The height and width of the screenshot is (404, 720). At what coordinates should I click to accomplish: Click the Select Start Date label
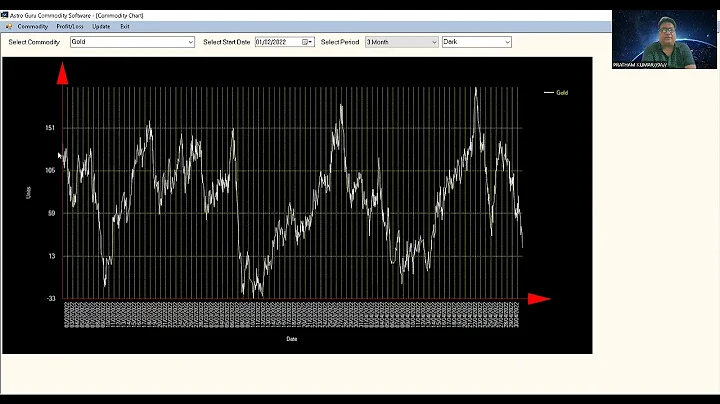click(227, 42)
